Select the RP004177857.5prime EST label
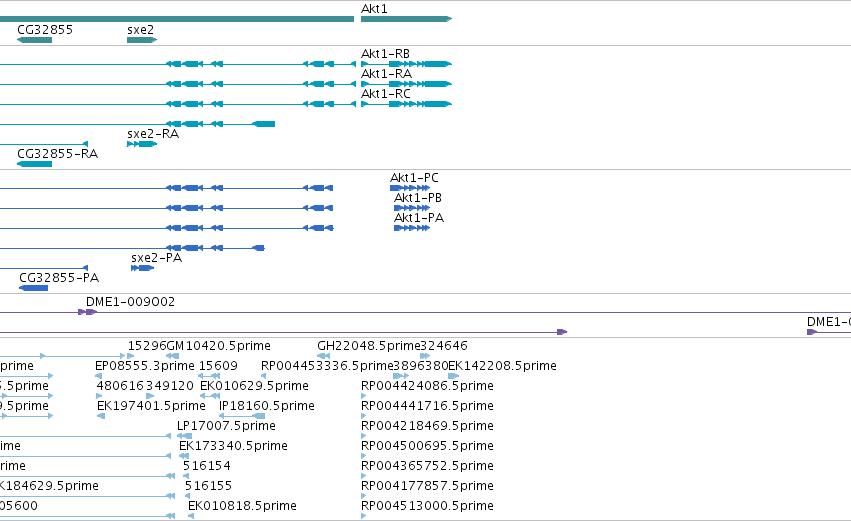851x521 pixels. pyautogui.click(x=428, y=487)
